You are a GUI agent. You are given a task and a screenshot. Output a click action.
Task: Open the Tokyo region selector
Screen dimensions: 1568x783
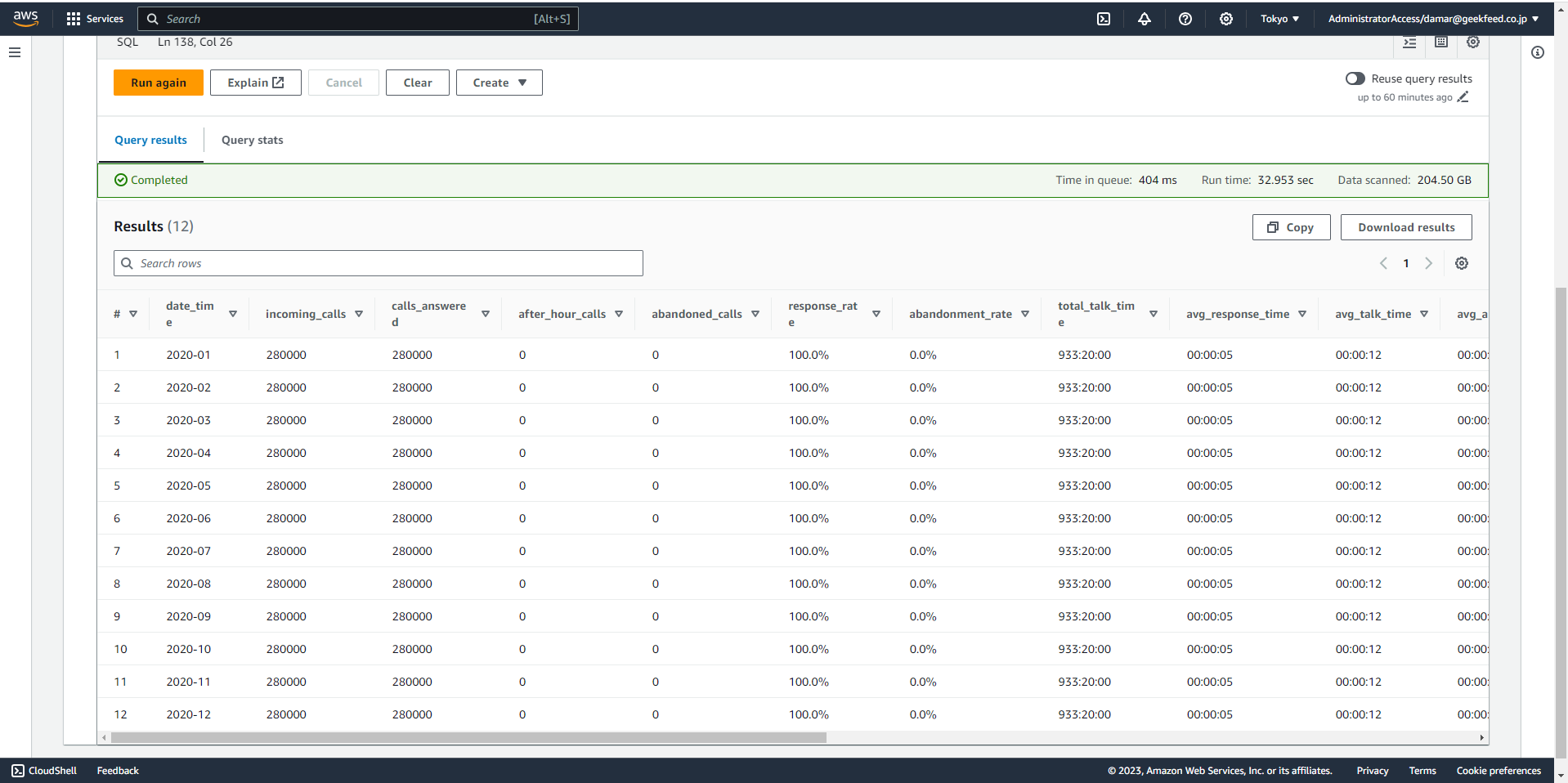(1279, 19)
